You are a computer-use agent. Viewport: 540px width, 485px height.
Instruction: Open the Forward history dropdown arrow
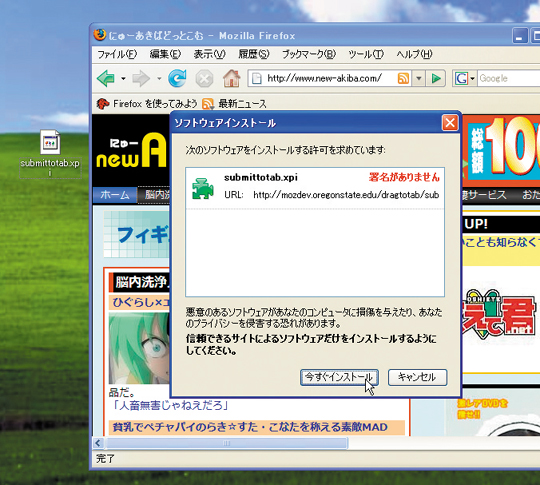(x=159, y=79)
